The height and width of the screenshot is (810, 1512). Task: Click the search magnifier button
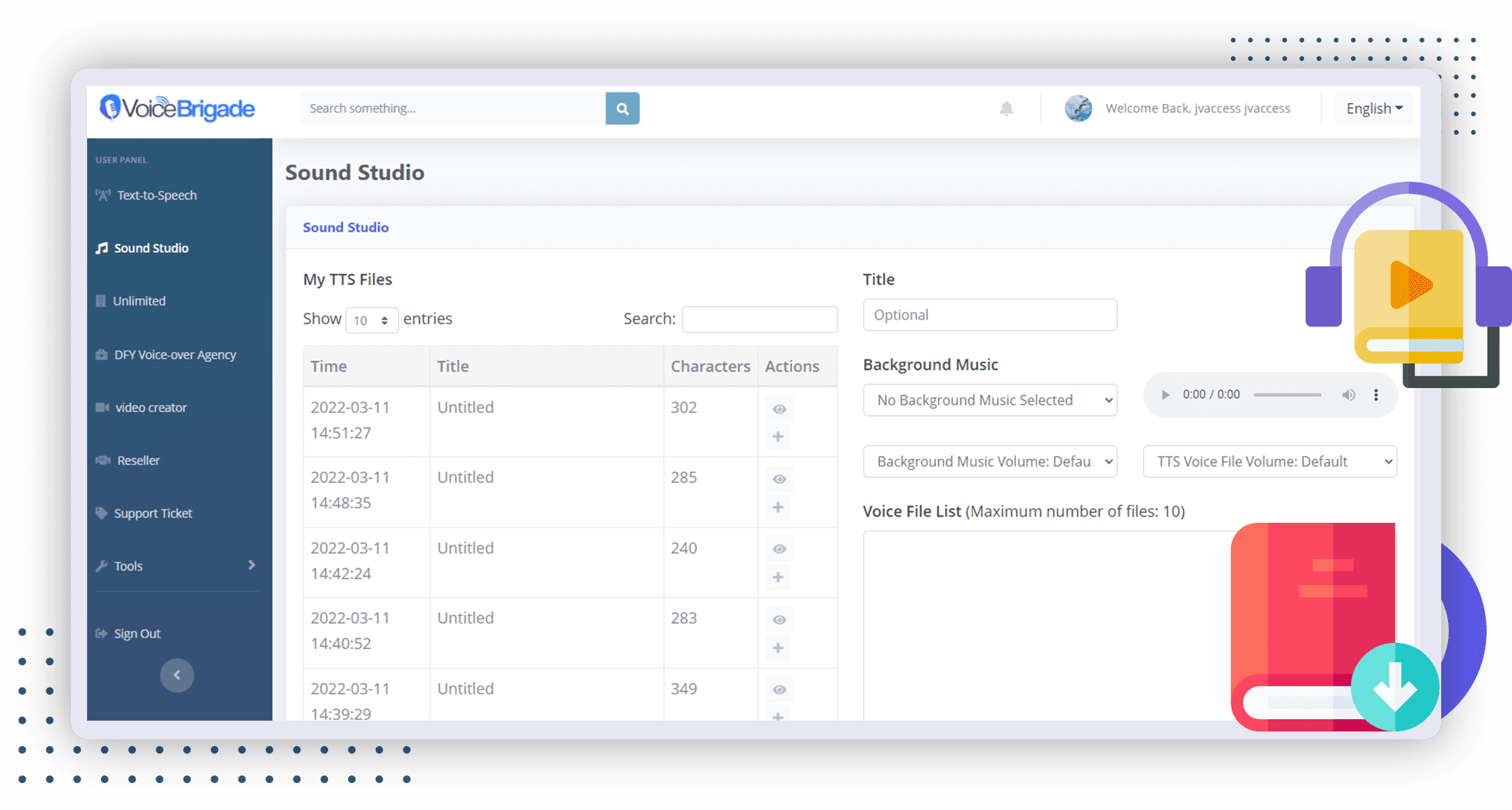tap(622, 109)
